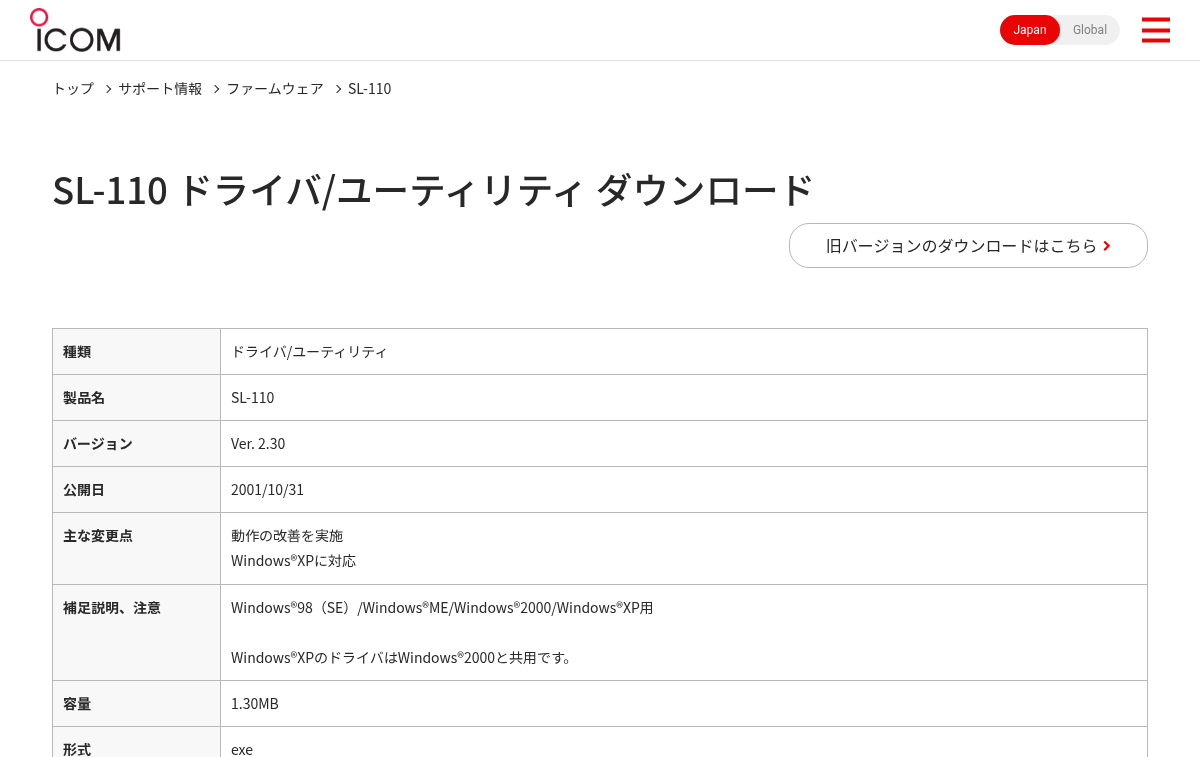Screen dimensions: 1200x757
Task: Open サポート情報 breadcrumb link
Action: pos(160,88)
